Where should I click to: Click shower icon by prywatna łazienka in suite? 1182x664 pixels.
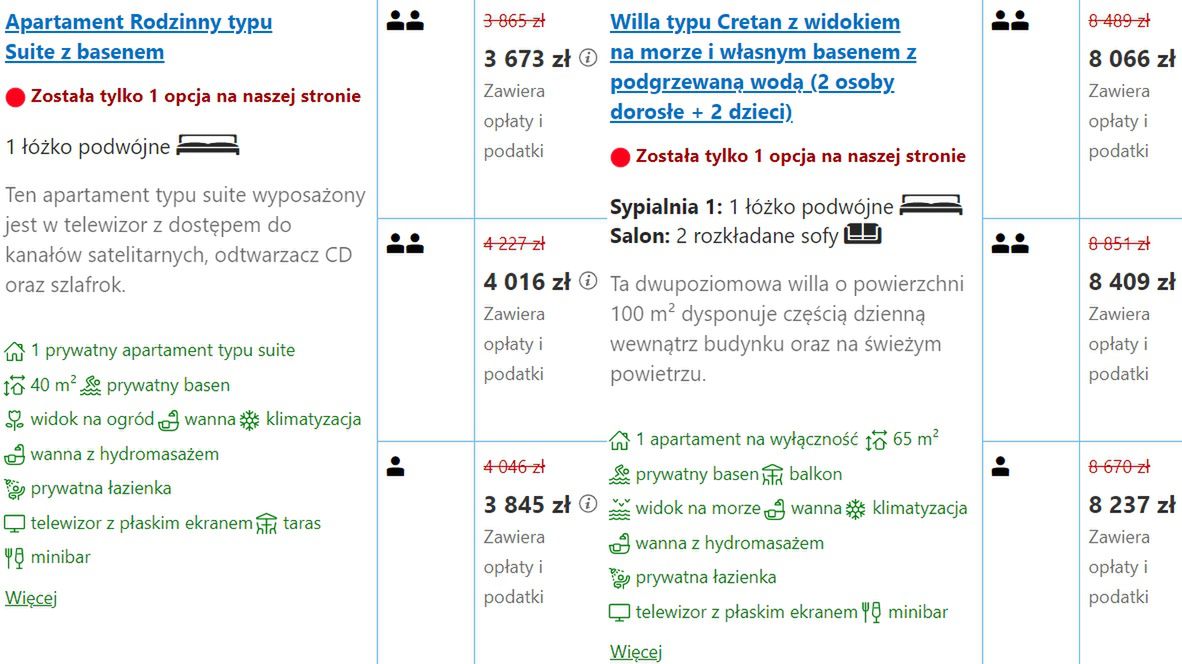(x=14, y=489)
